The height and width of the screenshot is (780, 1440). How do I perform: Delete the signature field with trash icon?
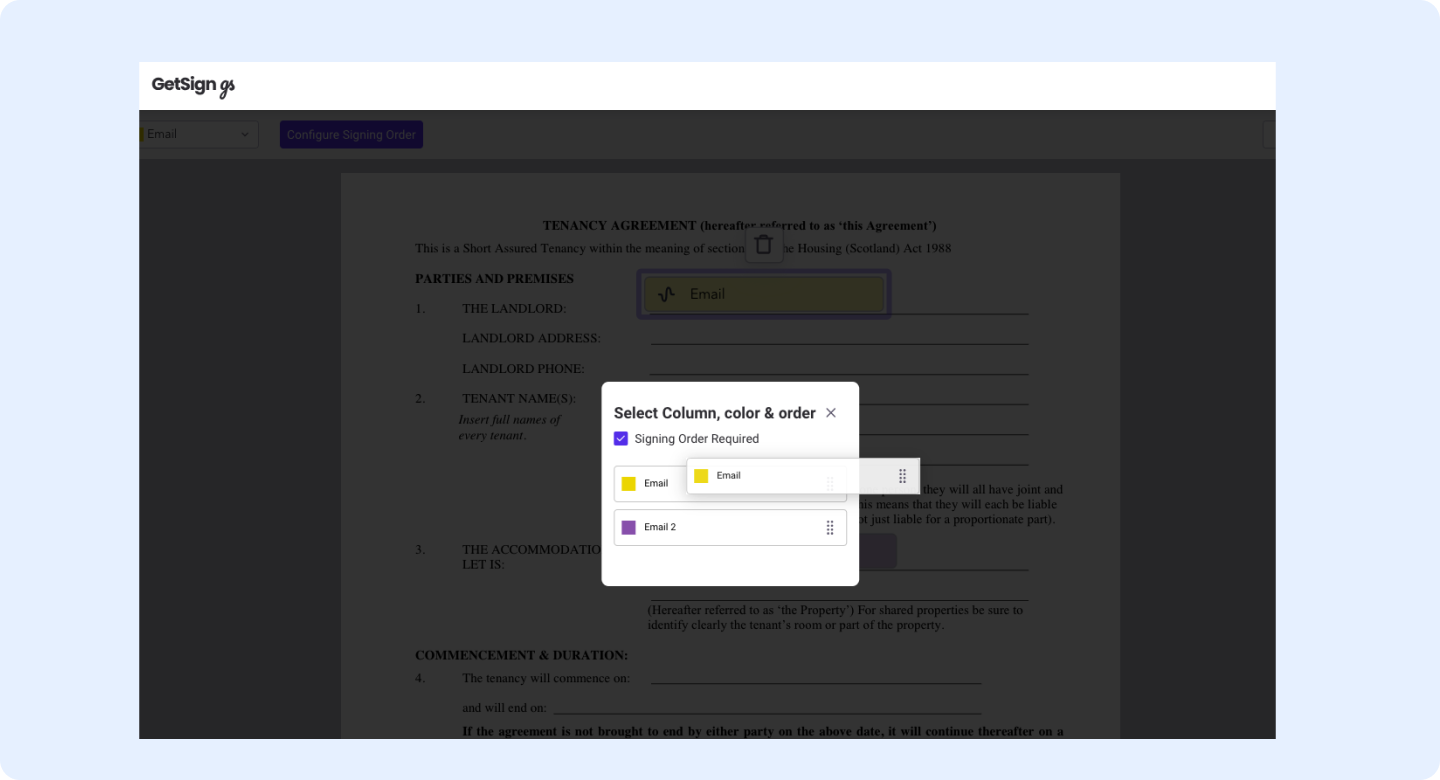coord(764,245)
